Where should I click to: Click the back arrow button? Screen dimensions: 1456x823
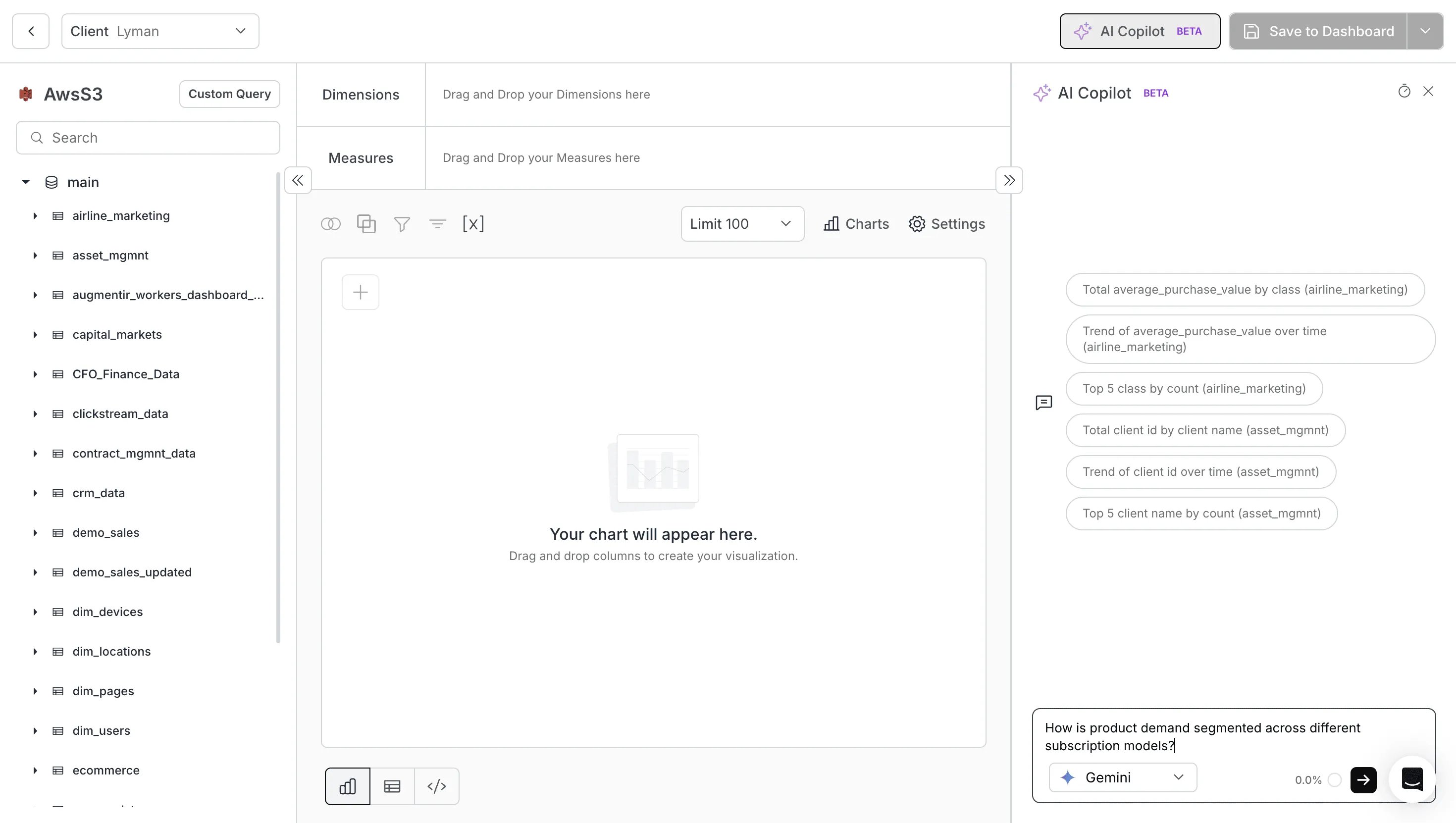pyautogui.click(x=31, y=31)
